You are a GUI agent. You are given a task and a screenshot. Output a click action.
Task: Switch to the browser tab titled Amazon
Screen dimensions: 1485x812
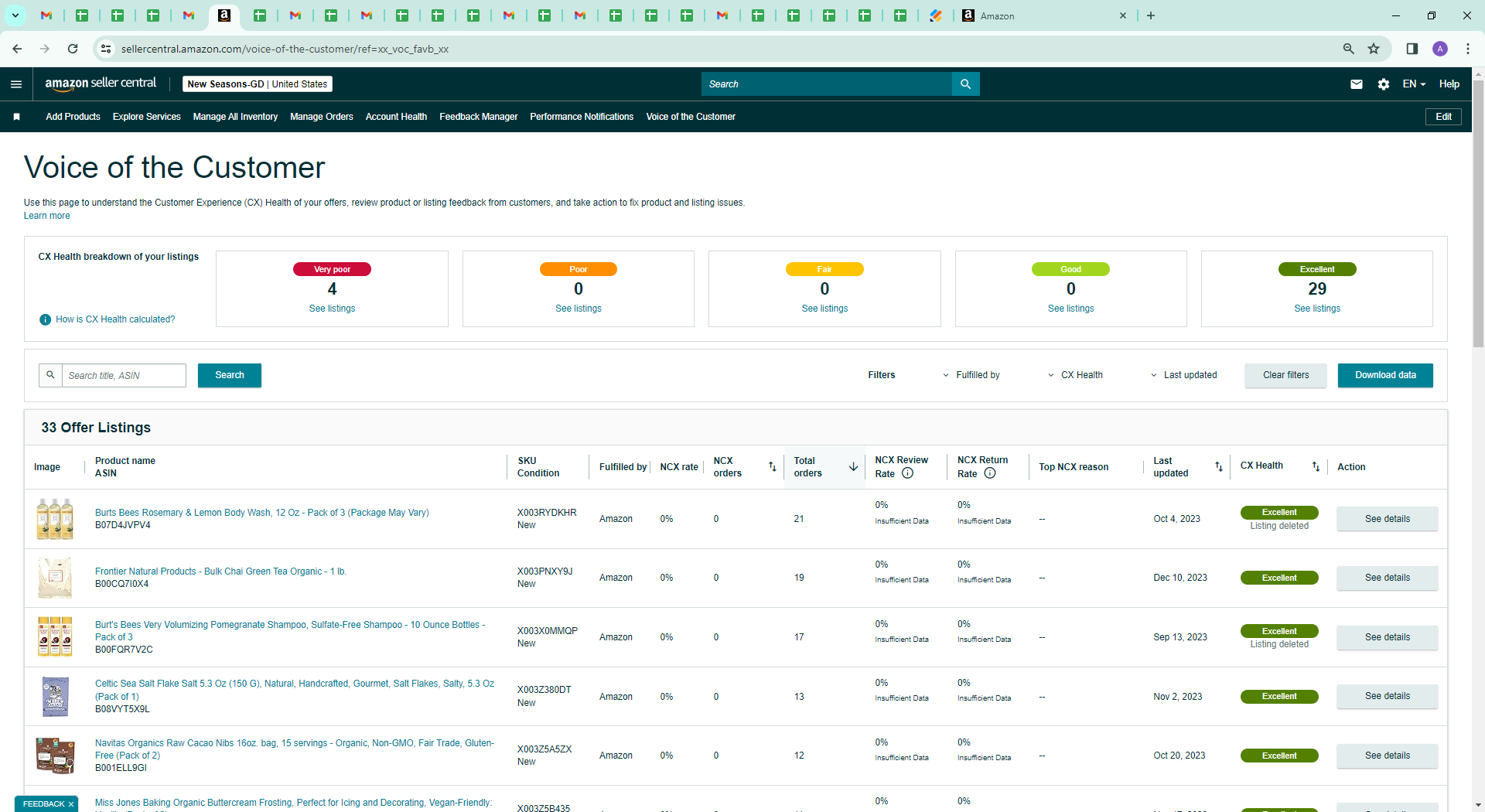pos(1044,15)
